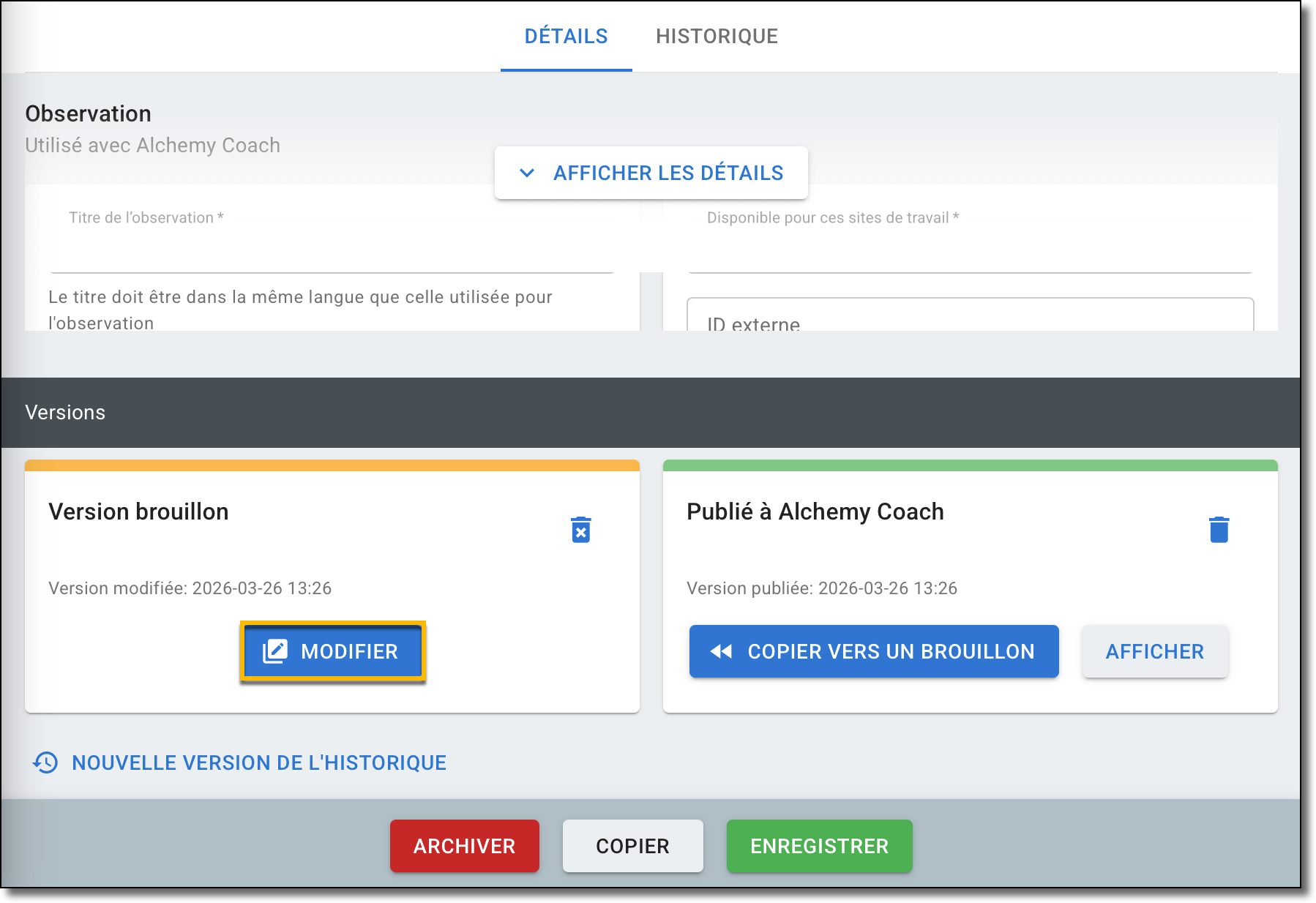
Task: Archive the observation with Archiver button
Action: pyautogui.click(x=464, y=846)
